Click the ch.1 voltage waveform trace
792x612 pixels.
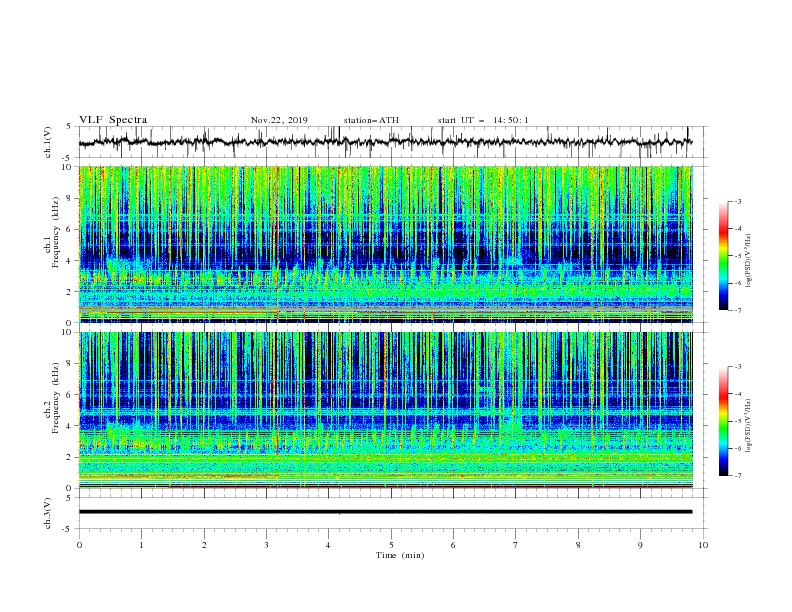386,142
